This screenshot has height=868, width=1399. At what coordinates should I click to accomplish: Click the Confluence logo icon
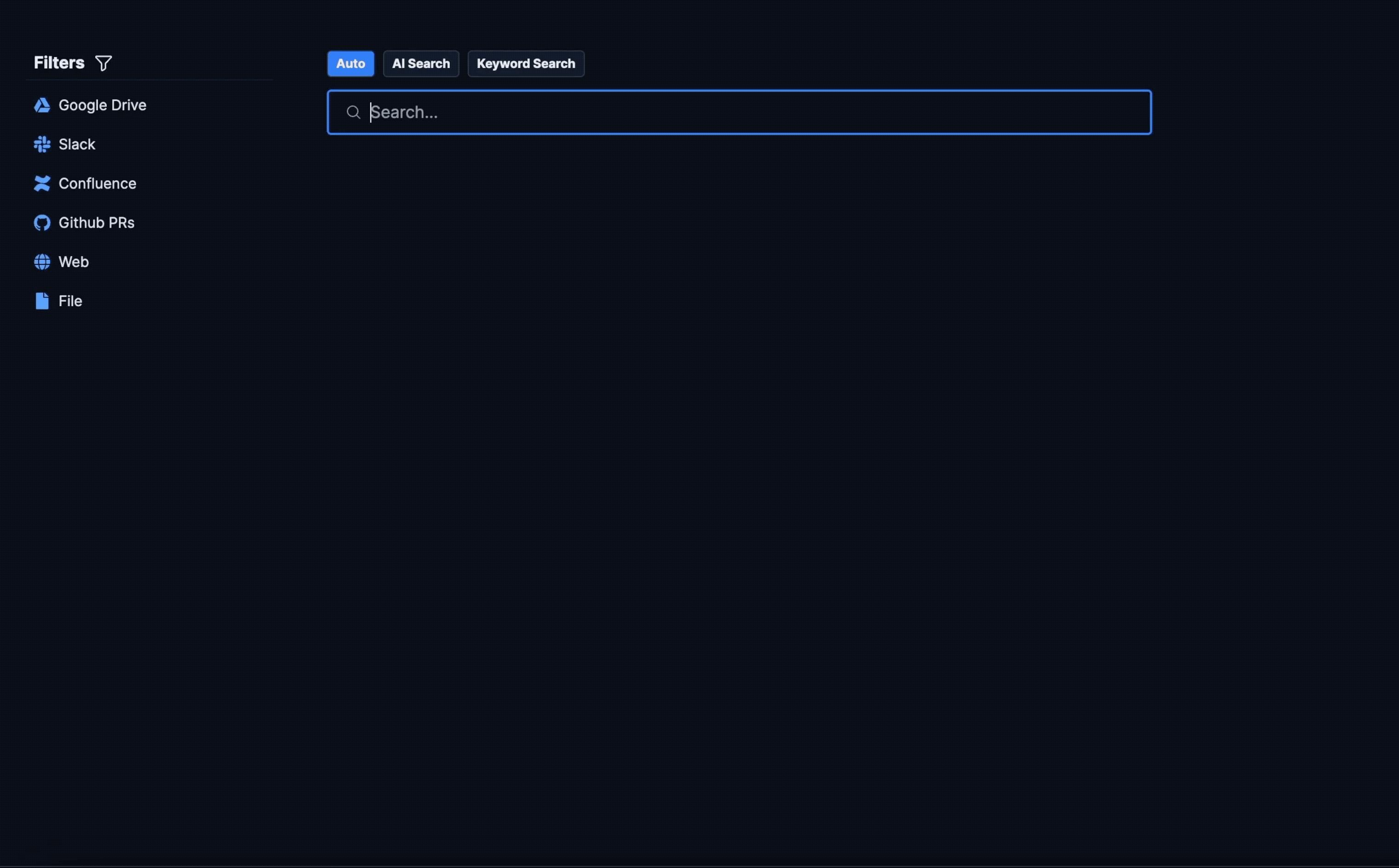pyautogui.click(x=42, y=184)
